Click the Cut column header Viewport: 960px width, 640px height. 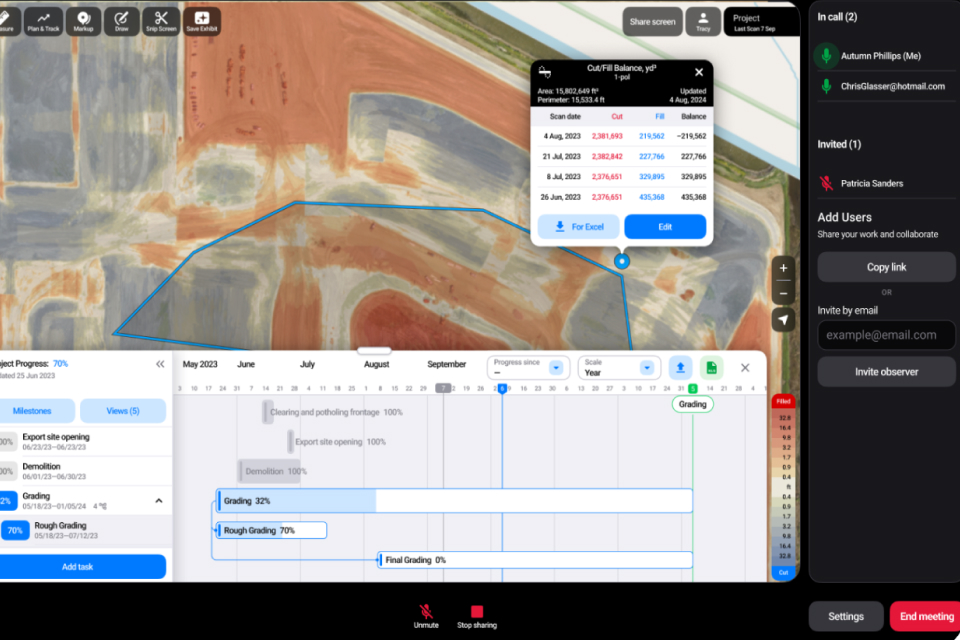[617, 116]
